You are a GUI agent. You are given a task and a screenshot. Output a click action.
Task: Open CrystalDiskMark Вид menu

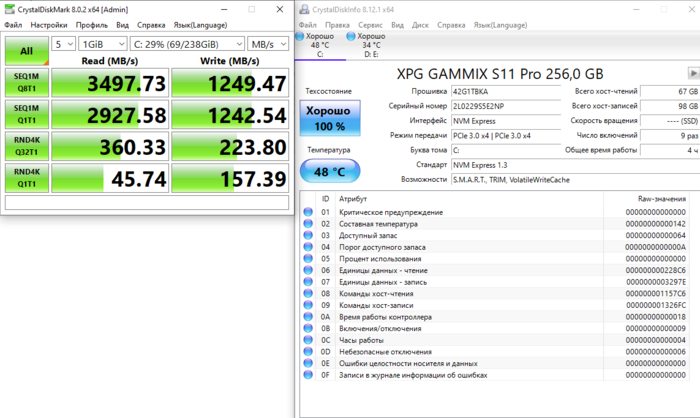point(122,25)
